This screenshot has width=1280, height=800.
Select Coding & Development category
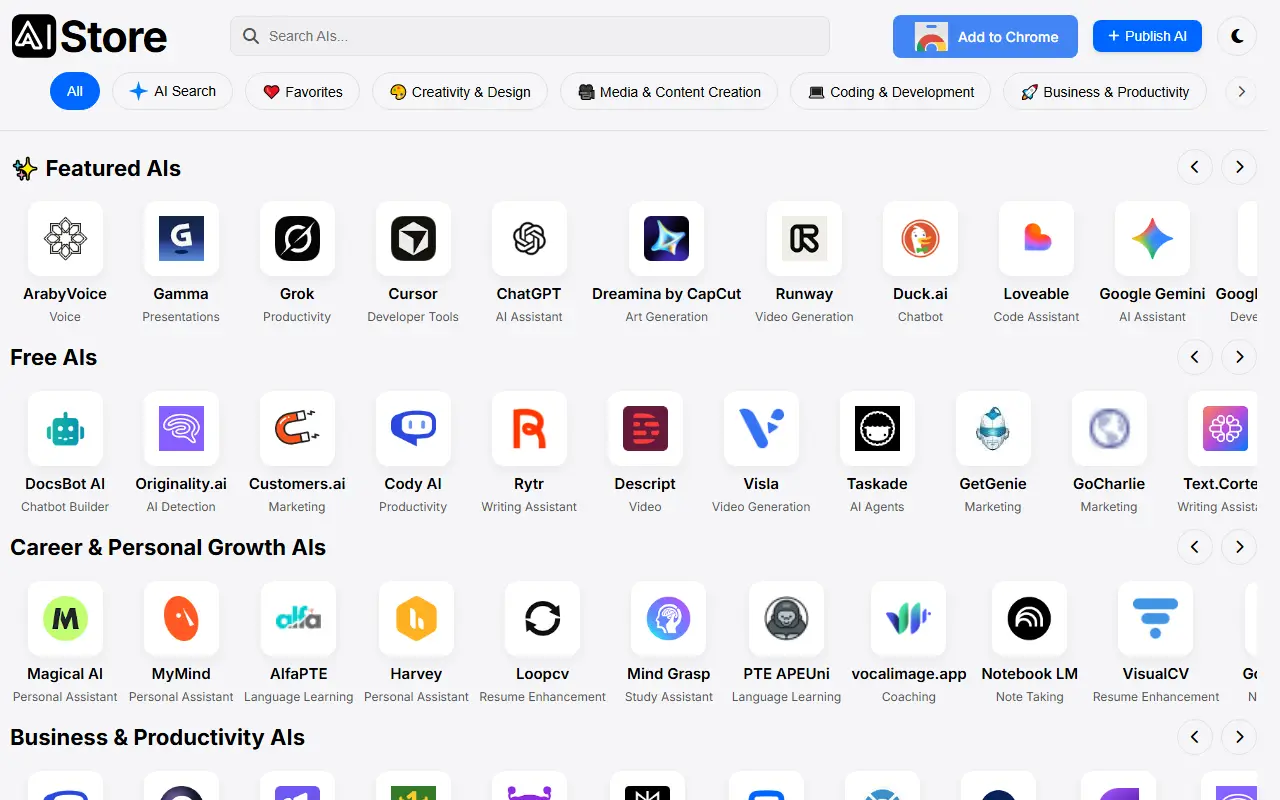pos(890,91)
